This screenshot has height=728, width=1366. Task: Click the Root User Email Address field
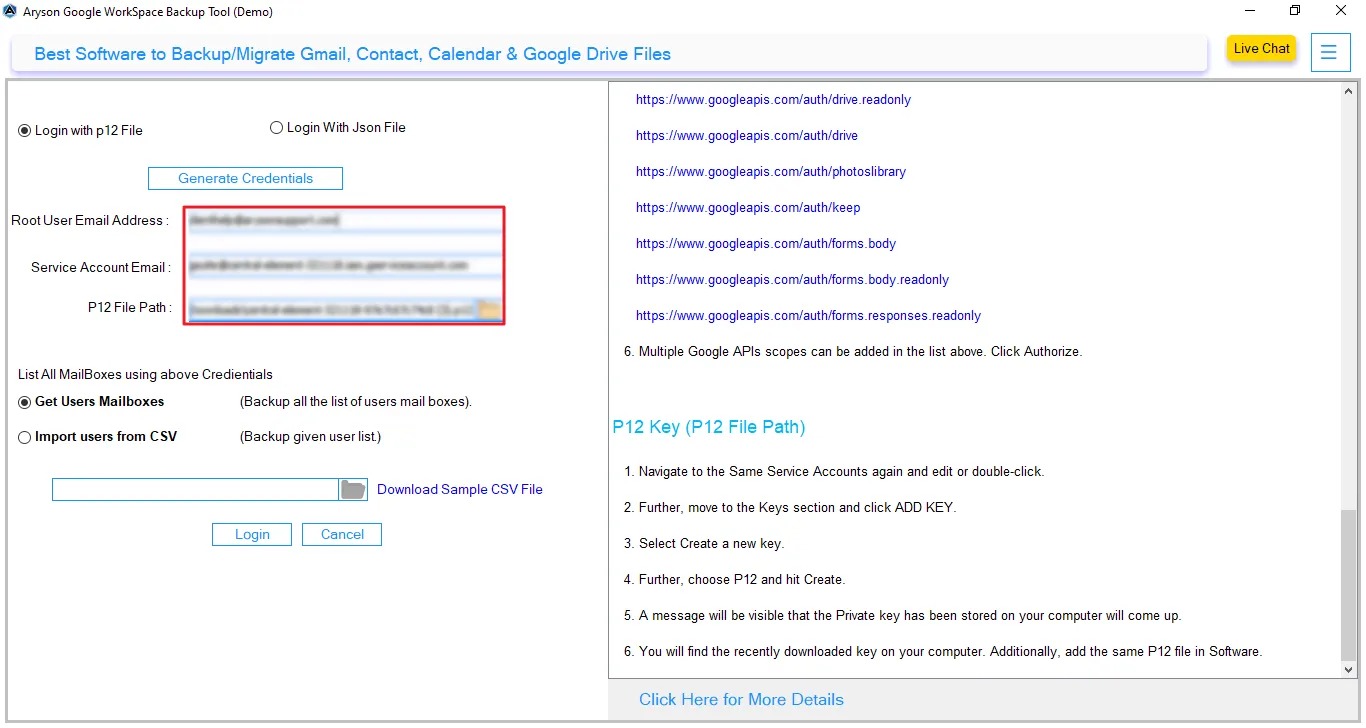[x=344, y=220]
